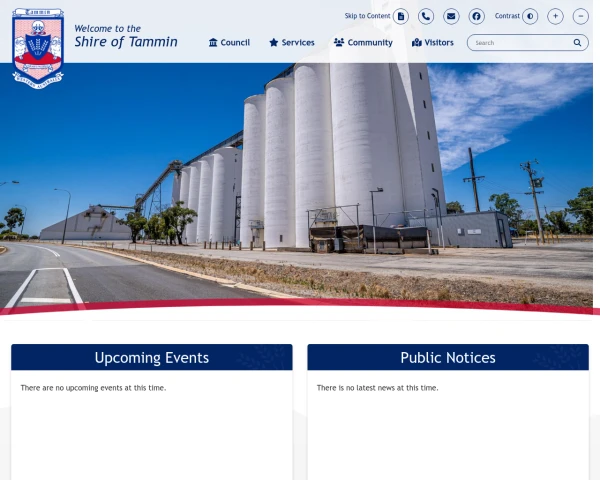The image size is (600, 480).
Task: Click the Contrast text label
Action: pos(507,16)
